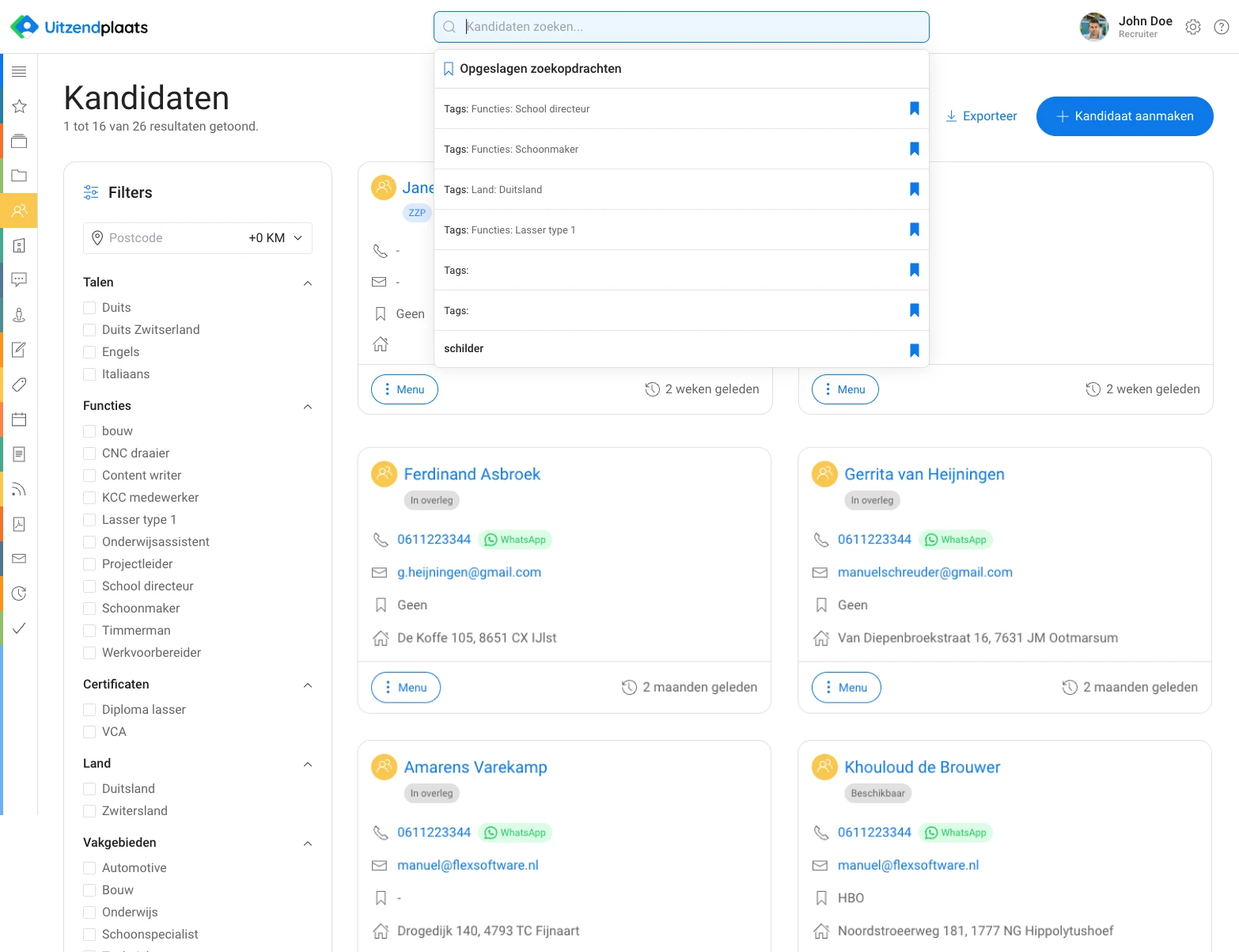Enable the Duits language filter checkbox

(89, 307)
